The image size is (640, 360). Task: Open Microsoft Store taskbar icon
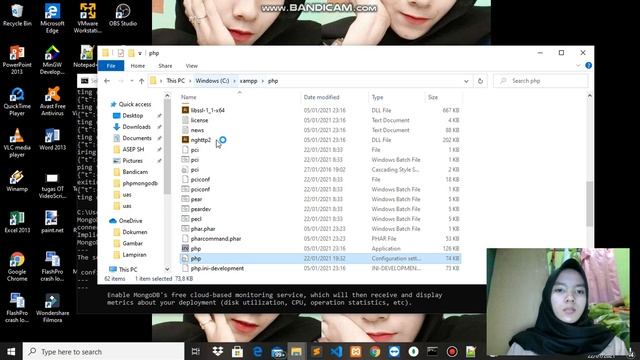[x=237, y=351]
